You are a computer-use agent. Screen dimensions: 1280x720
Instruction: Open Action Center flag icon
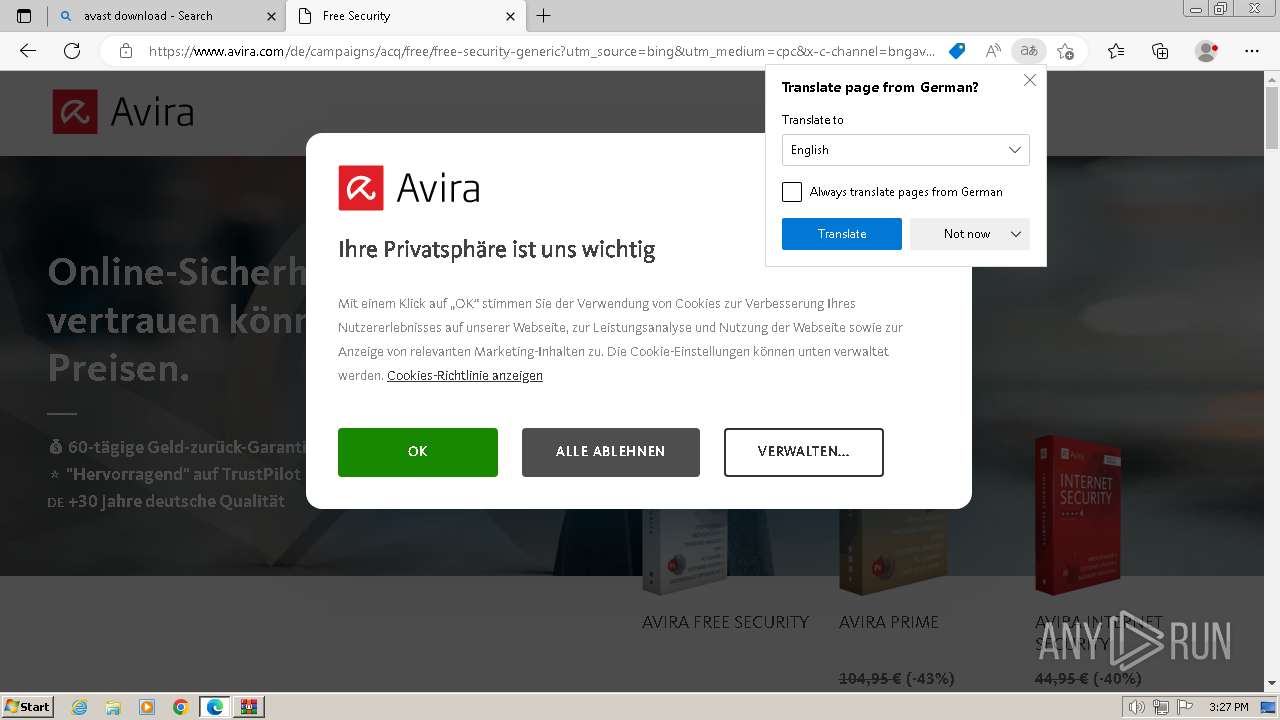click(x=1183, y=708)
